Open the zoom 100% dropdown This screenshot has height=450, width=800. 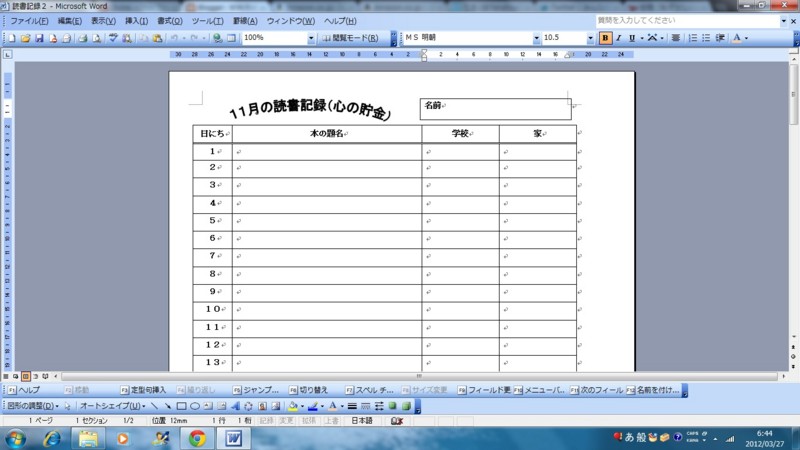311,38
